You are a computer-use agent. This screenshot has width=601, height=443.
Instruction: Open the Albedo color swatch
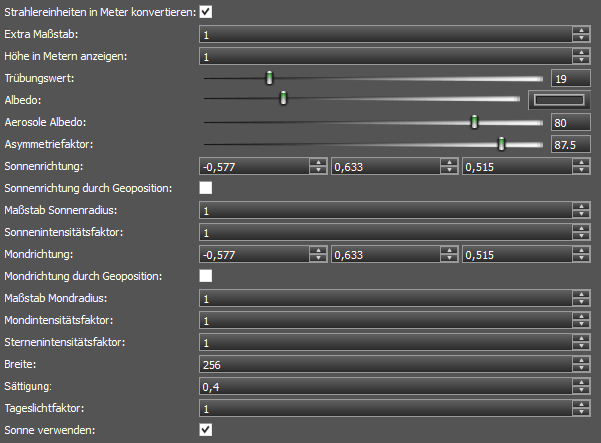click(x=559, y=100)
